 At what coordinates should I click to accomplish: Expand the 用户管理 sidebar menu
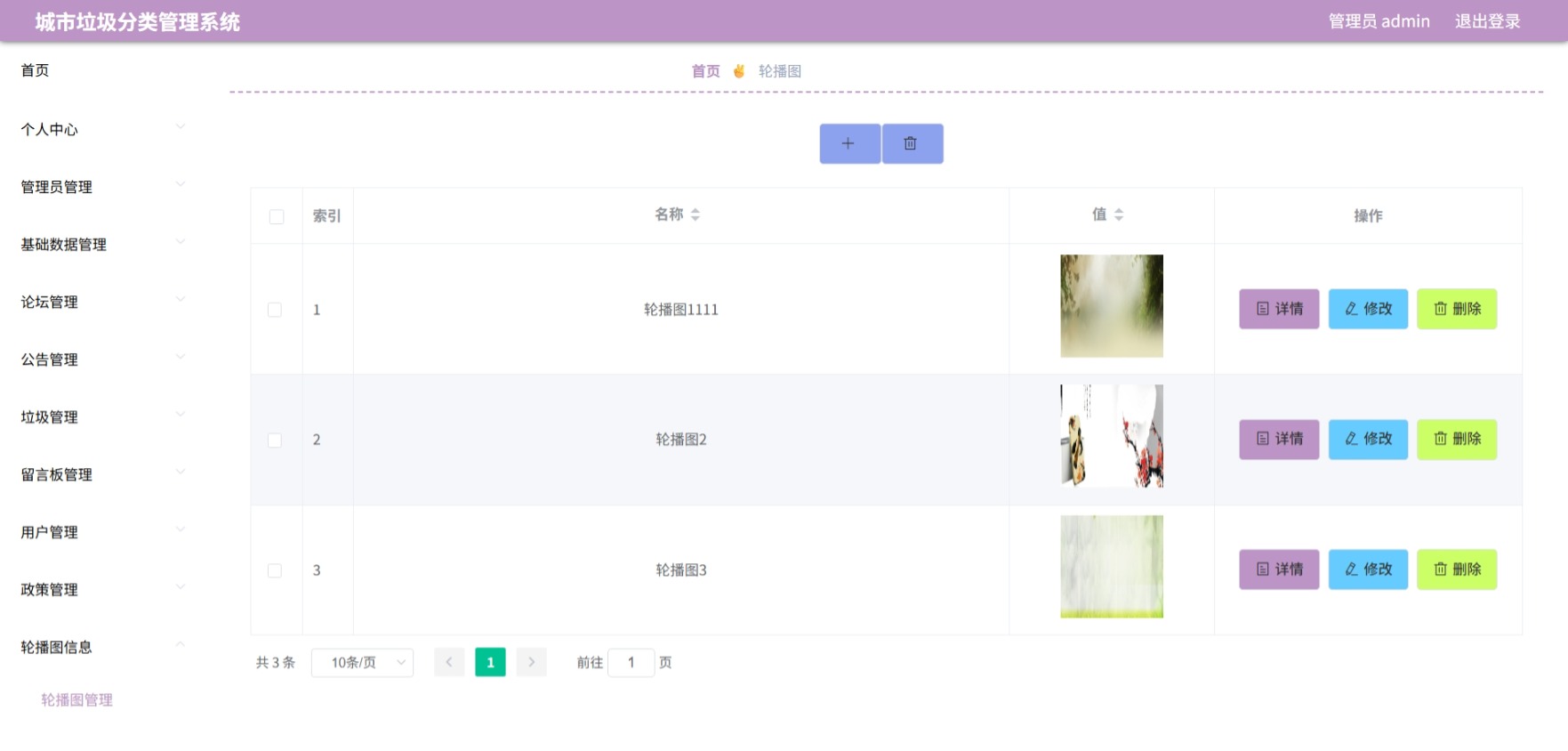coord(102,532)
